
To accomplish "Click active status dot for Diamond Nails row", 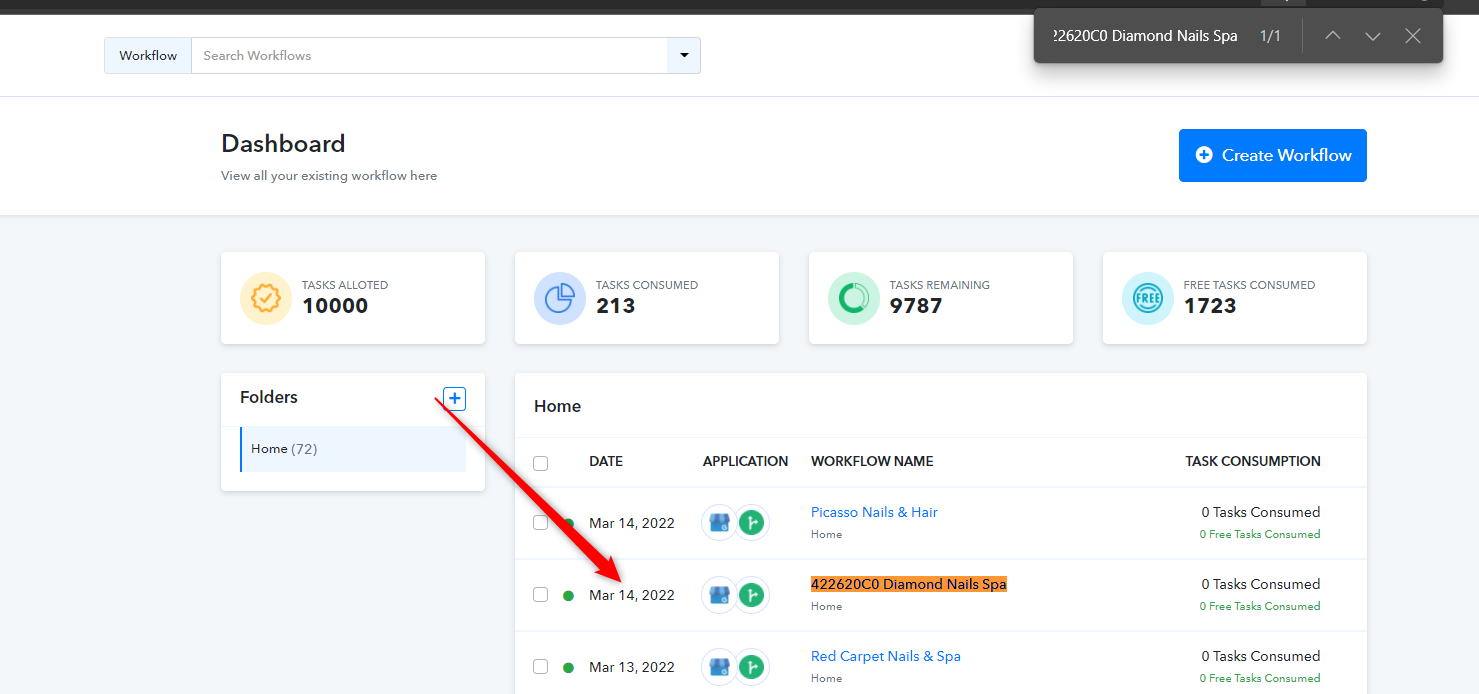I will tap(568, 595).
